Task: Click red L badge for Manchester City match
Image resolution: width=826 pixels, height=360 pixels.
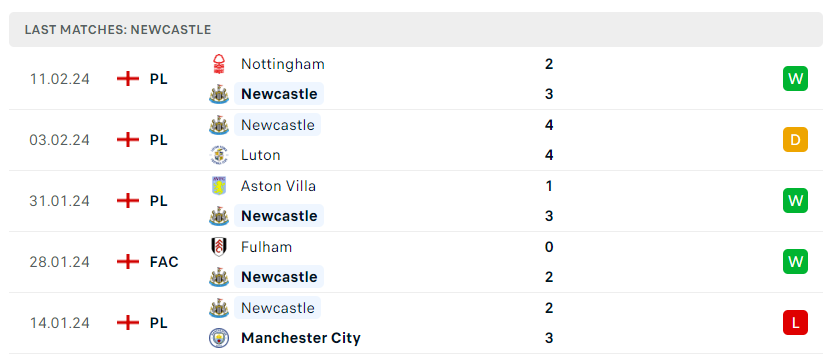Action: coord(795,323)
